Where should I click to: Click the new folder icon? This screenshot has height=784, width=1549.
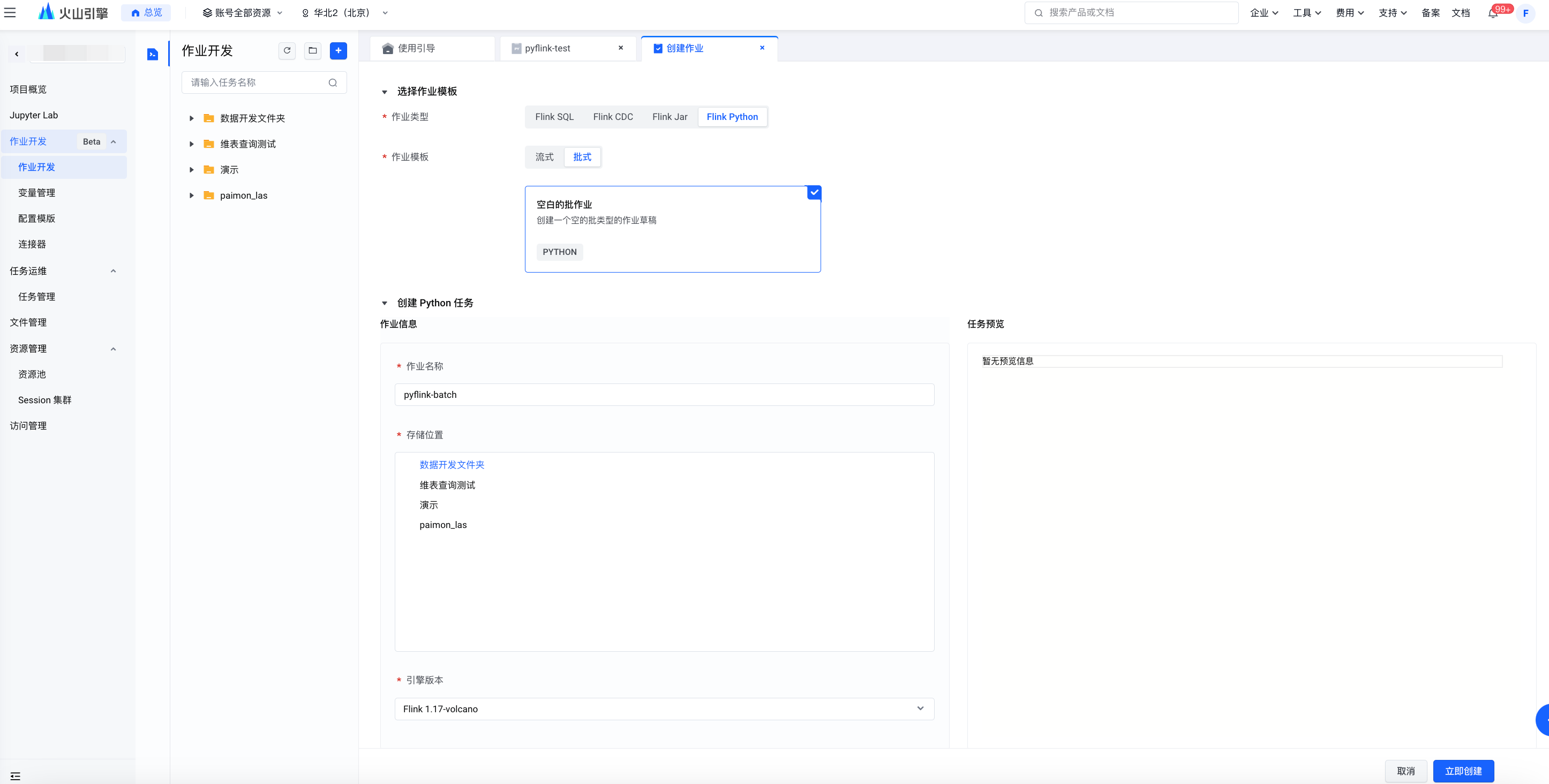click(x=313, y=50)
